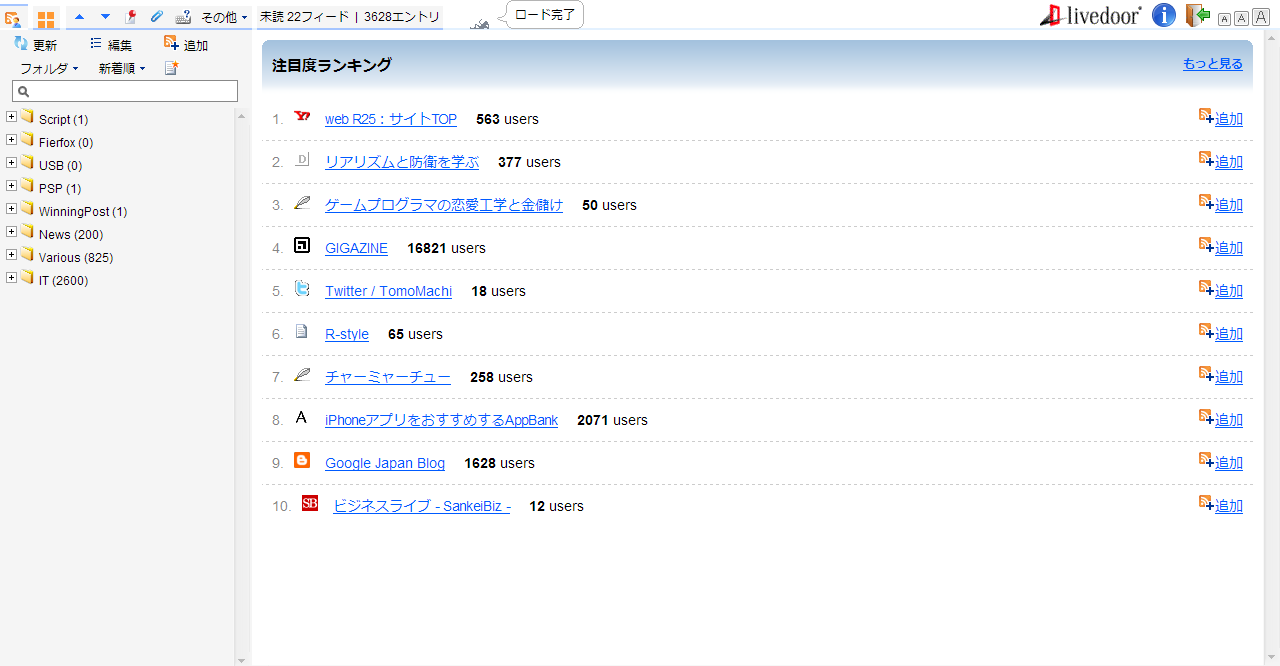
Task: Set the medium font size A
Action: (1241, 18)
